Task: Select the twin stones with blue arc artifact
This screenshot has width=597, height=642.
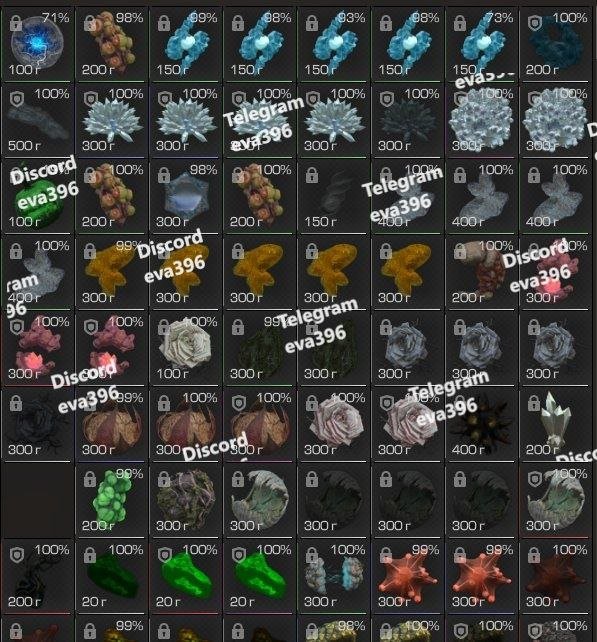Action: (333, 576)
